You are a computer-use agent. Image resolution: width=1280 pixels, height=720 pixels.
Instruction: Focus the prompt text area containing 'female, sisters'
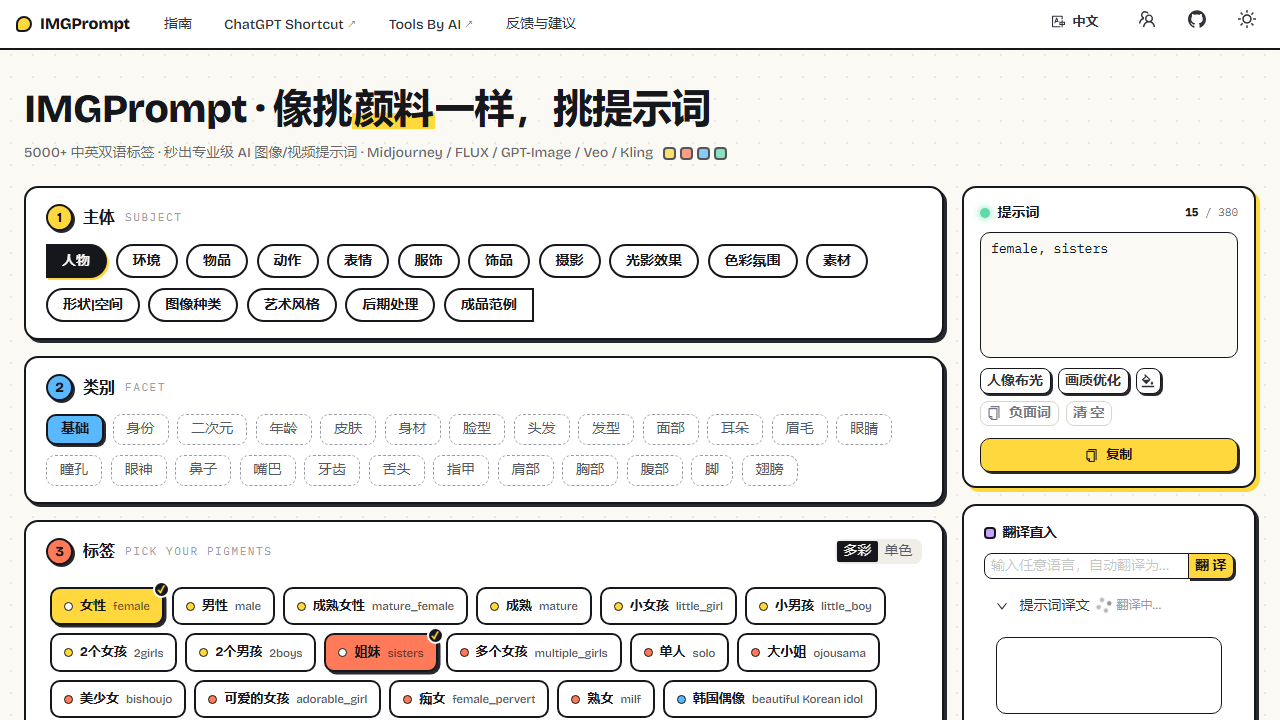tap(1109, 295)
